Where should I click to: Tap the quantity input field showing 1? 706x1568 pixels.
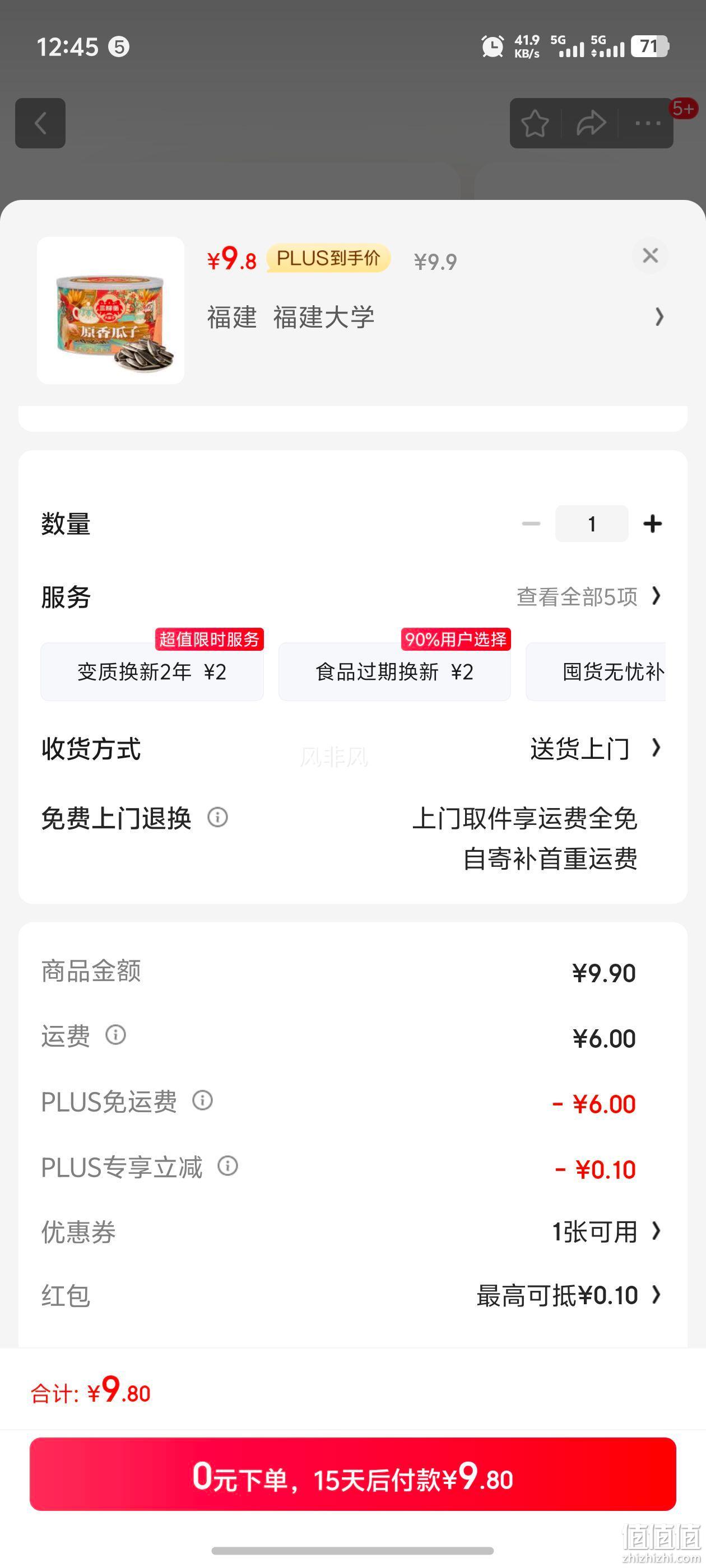[x=592, y=524]
